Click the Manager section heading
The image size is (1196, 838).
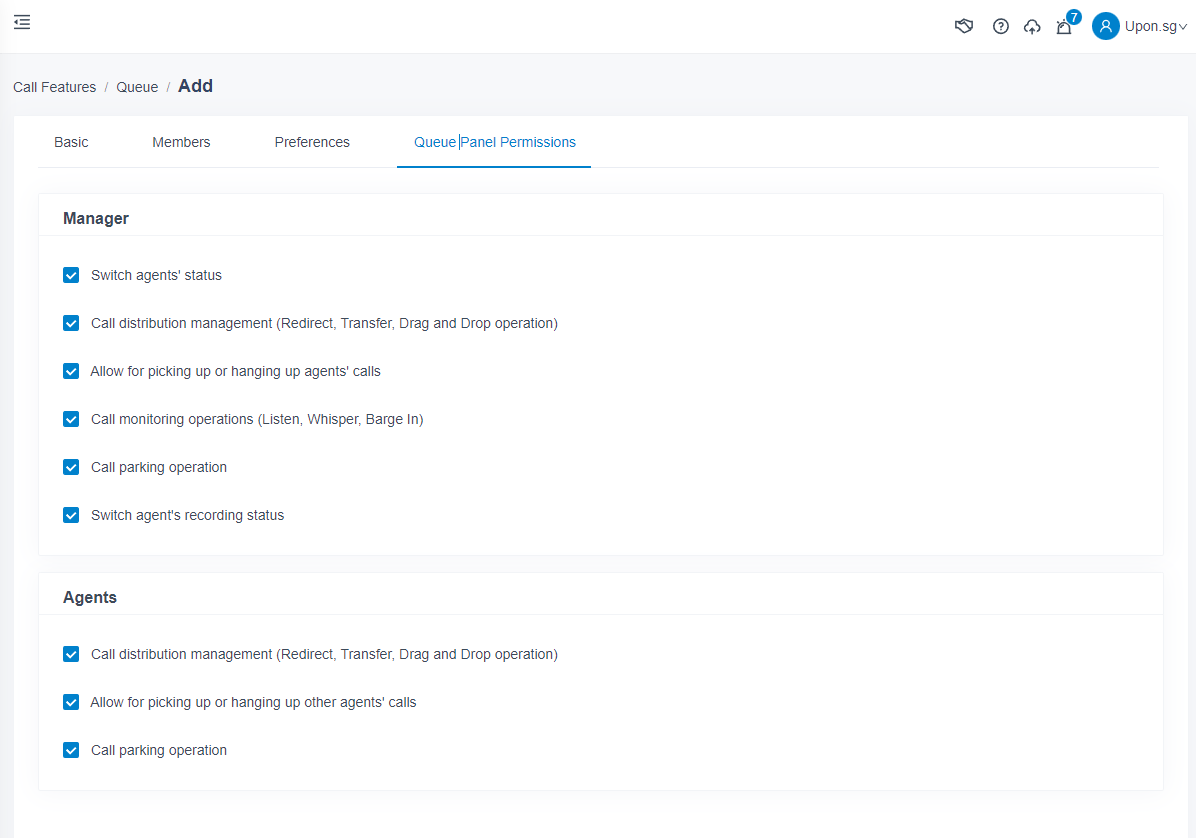pyautogui.click(x=95, y=219)
